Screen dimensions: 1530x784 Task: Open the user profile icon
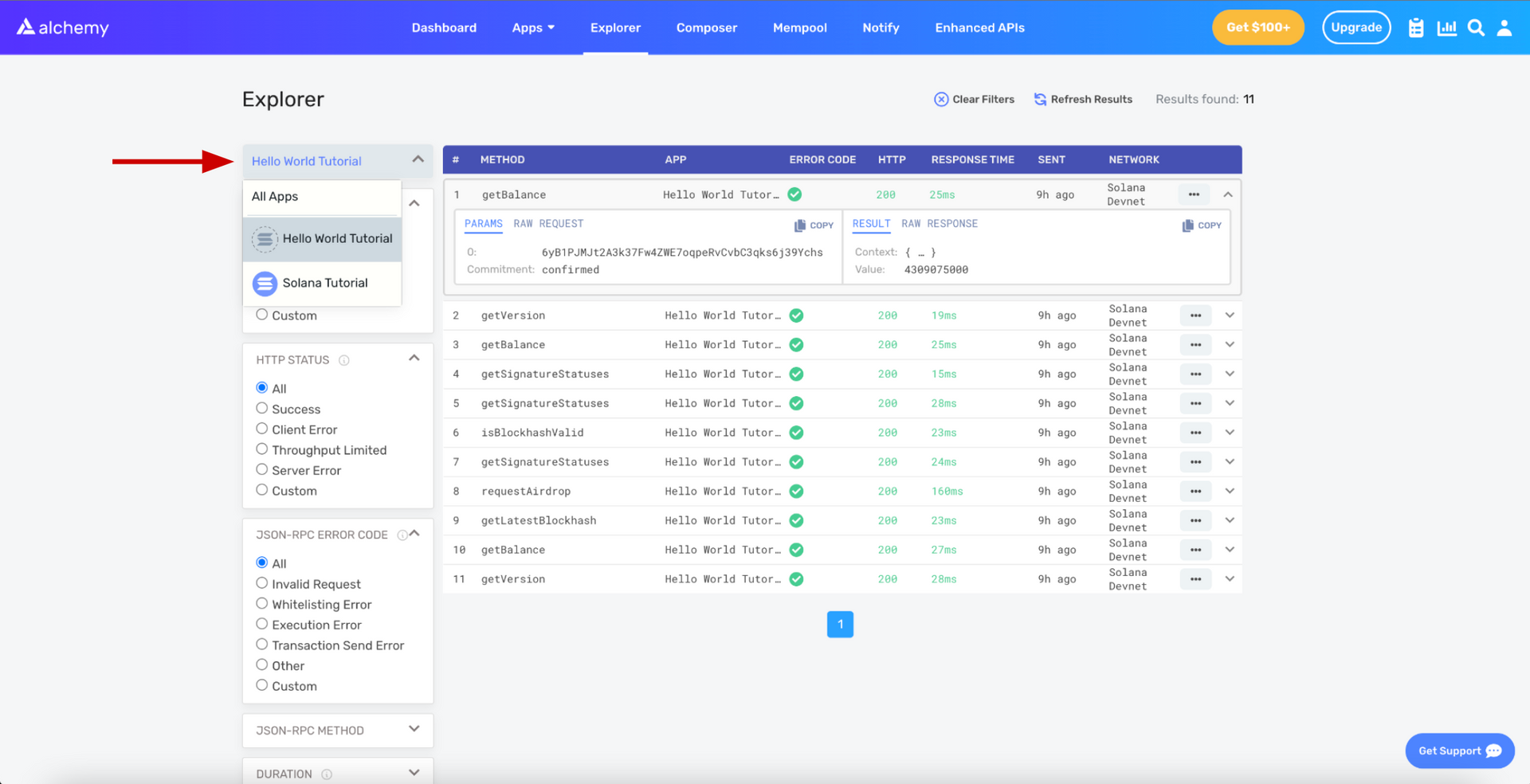tap(1504, 28)
